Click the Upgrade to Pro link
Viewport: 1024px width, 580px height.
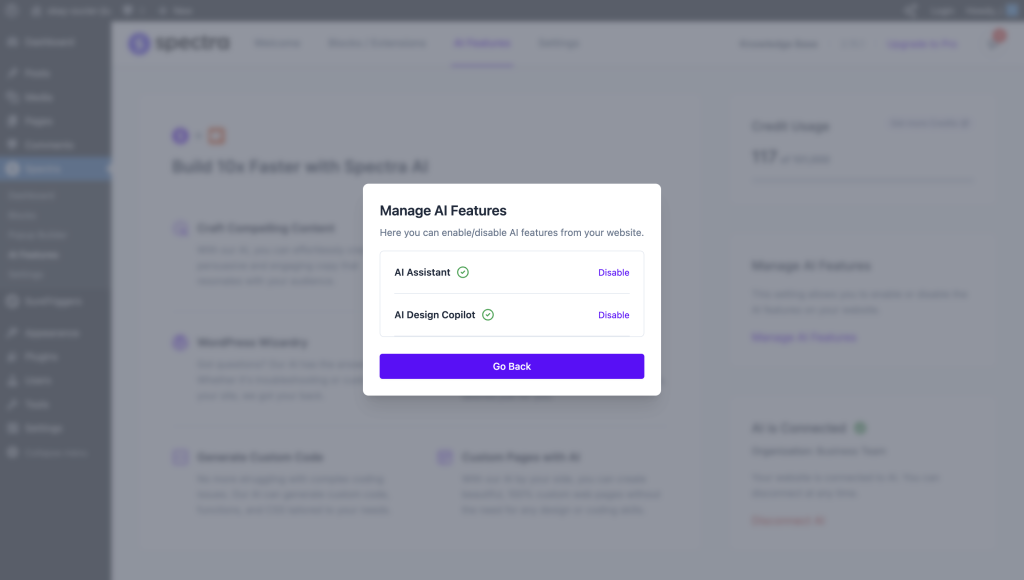(x=922, y=44)
